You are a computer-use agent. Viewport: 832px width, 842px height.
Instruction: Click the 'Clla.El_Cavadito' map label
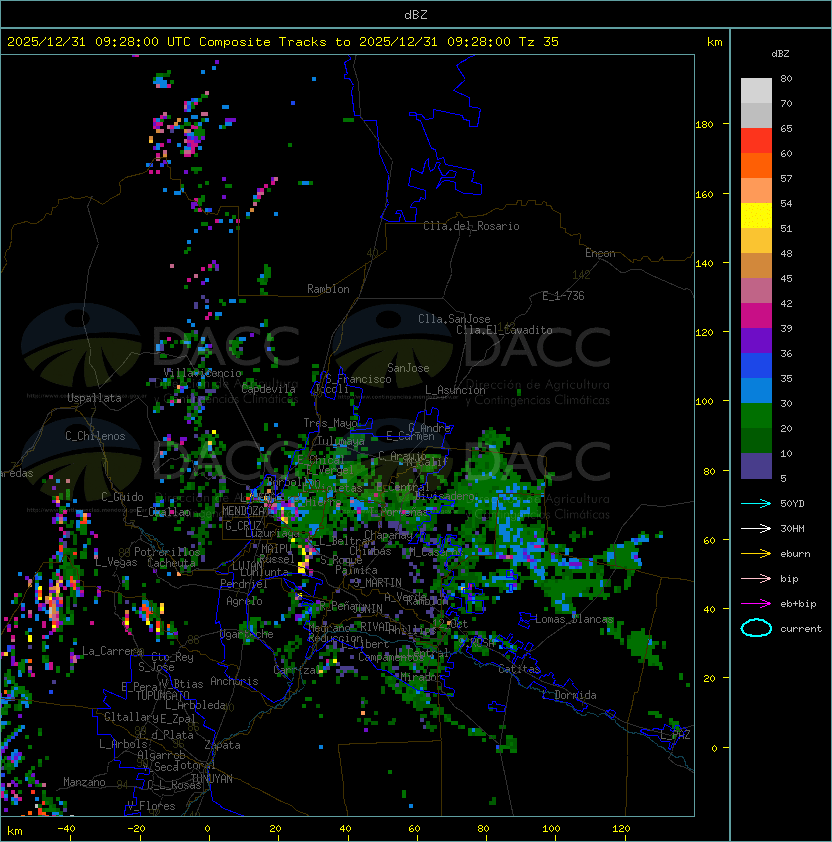tap(504, 330)
